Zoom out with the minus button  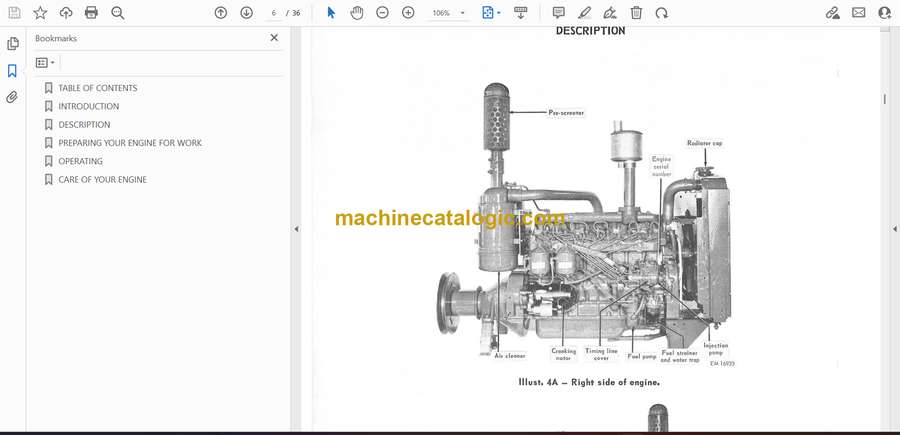point(382,13)
